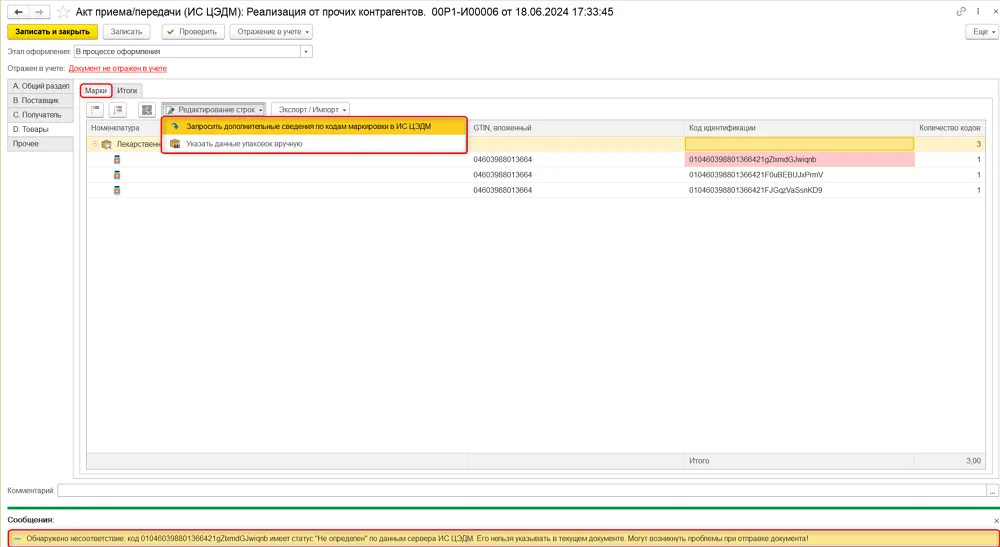Viewport: 1000px width, 547px height.
Task: Click the Код идентификации column header
Action: pyautogui.click(x=799, y=128)
